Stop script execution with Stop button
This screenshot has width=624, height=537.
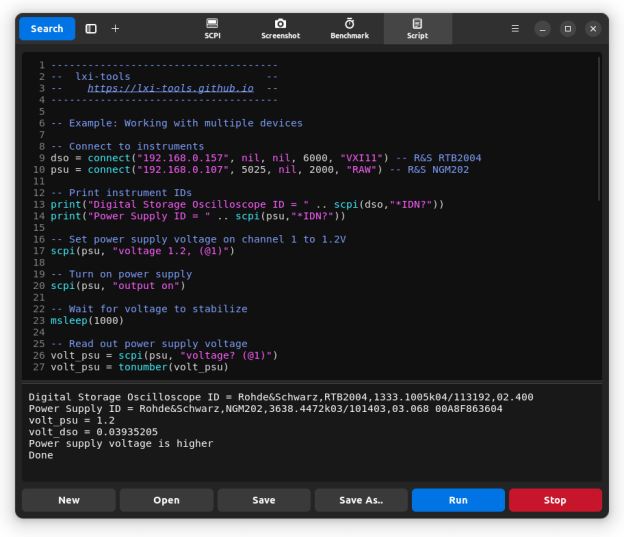555,500
